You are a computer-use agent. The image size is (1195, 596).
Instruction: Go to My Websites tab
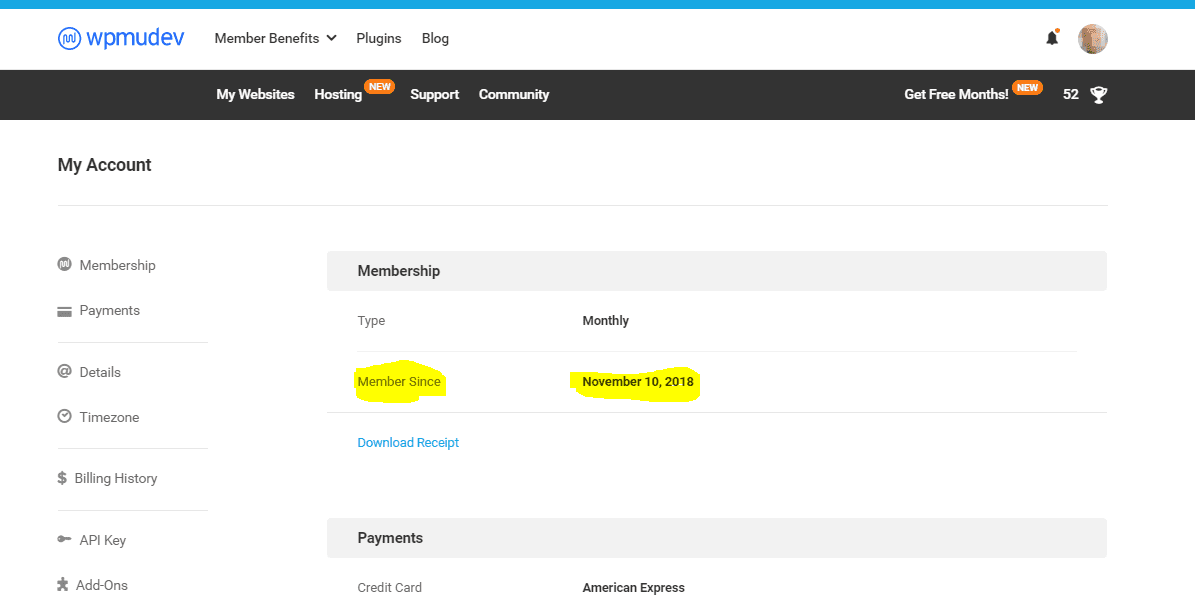click(255, 94)
